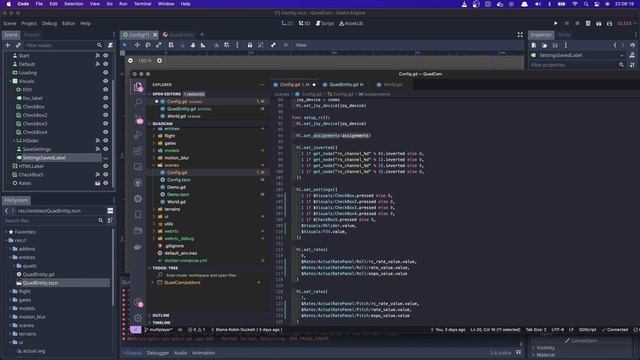Open the Scene menu in Godot

[x=10, y=24]
